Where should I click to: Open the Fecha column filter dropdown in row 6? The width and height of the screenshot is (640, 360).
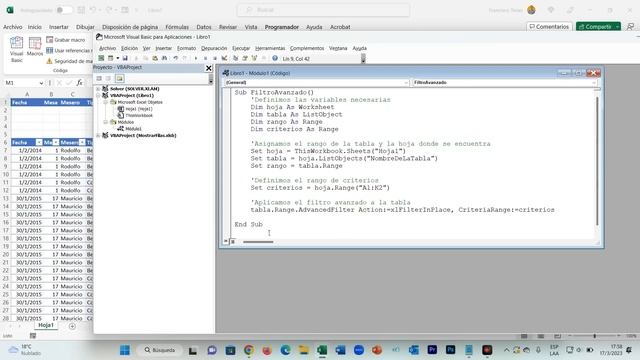coord(39,142)
